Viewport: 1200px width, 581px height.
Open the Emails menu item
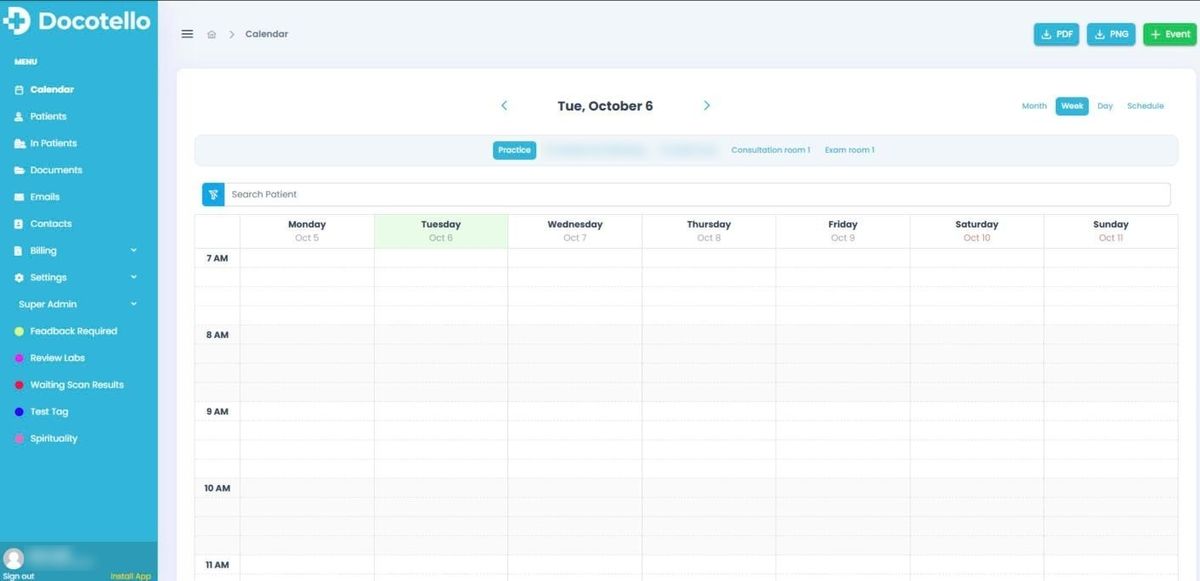point(45,198)
